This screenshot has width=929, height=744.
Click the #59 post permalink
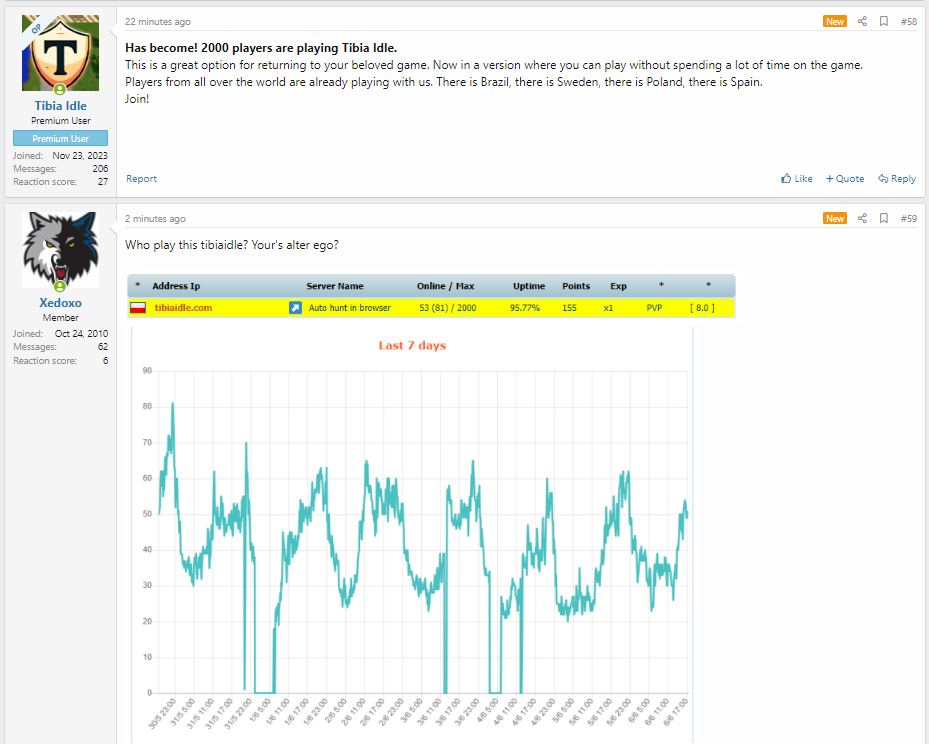point(908,218)
